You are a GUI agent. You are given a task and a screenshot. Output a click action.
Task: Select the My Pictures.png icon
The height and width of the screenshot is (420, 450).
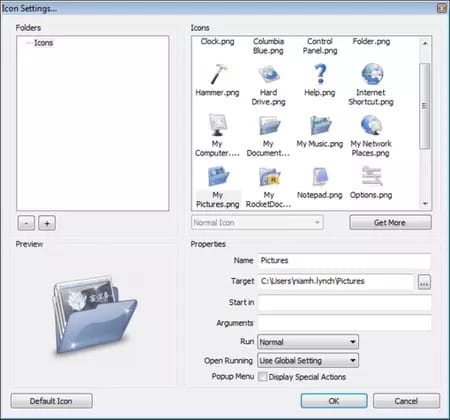click(x=218, y=187)
